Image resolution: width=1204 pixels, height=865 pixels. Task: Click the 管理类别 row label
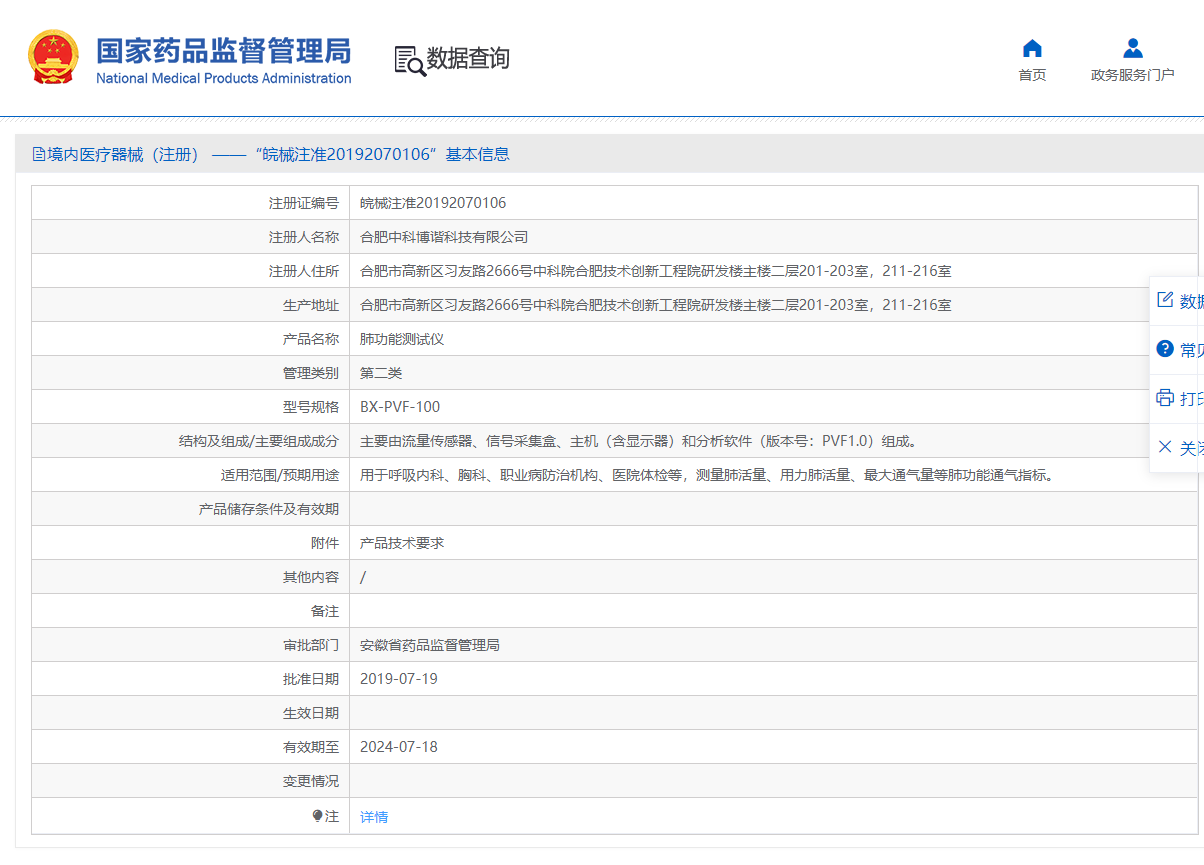311,373
